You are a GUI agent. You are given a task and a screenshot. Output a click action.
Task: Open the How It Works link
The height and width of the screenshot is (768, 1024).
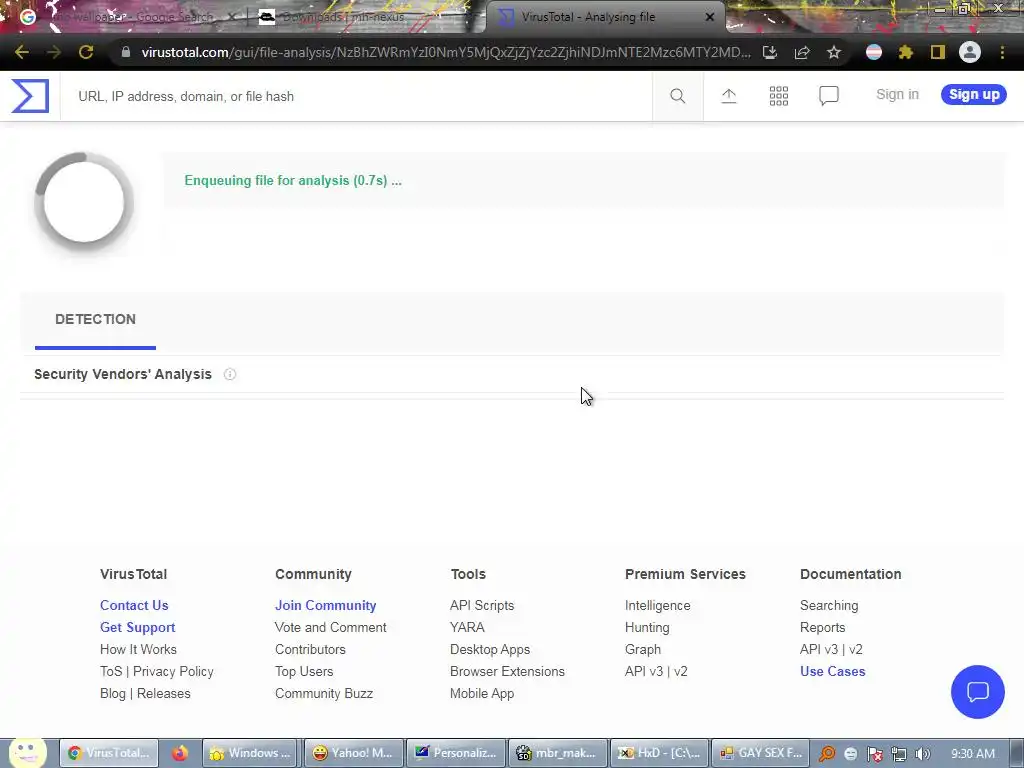(138, 650)
